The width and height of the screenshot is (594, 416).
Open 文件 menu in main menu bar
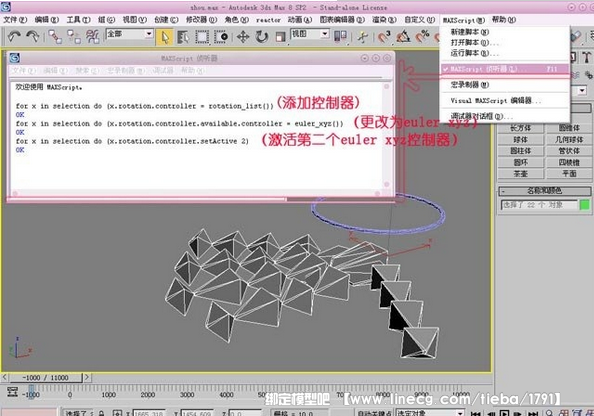[x=15, y=20]
